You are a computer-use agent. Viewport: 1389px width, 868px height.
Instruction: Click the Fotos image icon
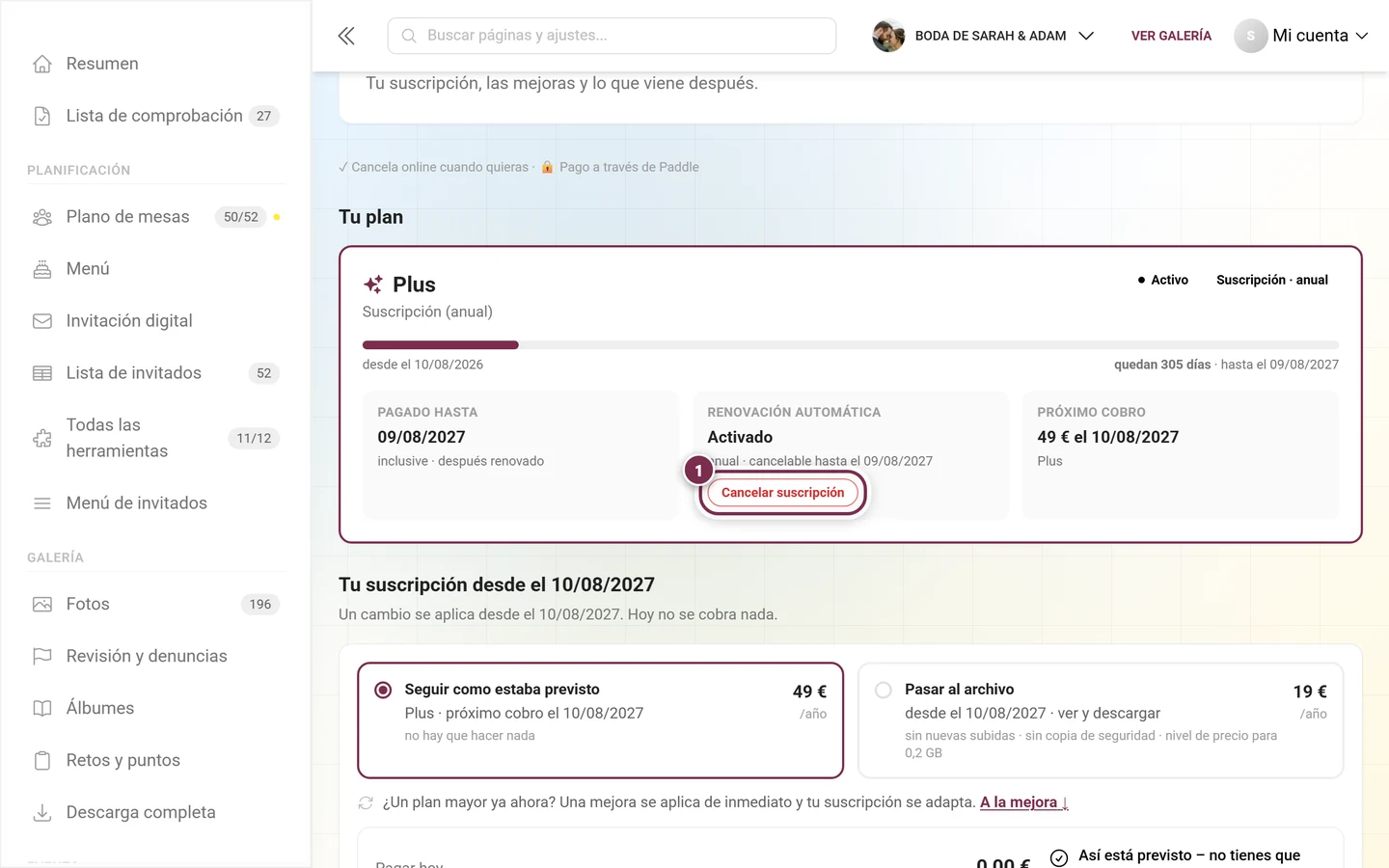[42, 605]
